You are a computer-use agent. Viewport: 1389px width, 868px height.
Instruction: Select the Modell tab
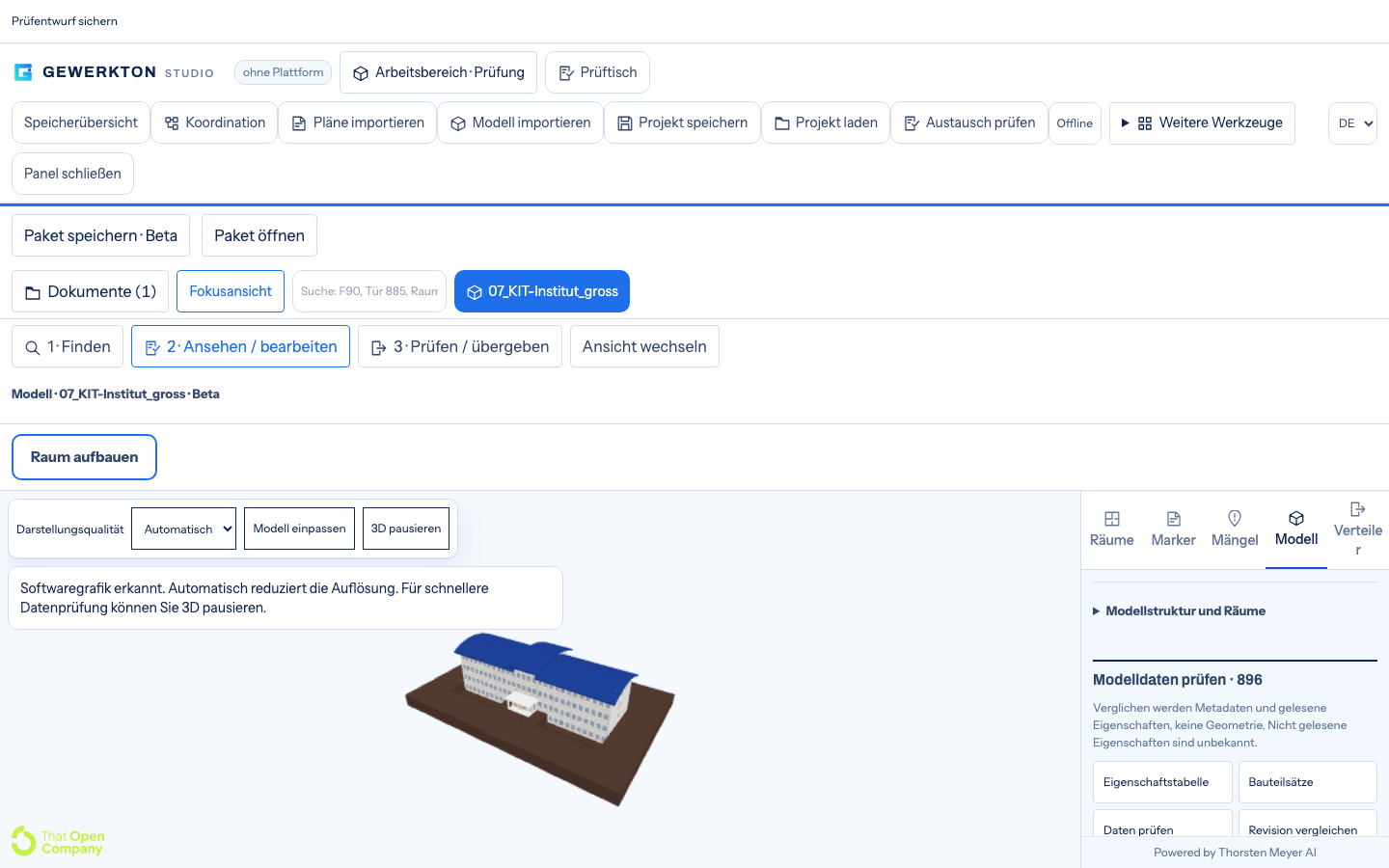[1296, 529]
